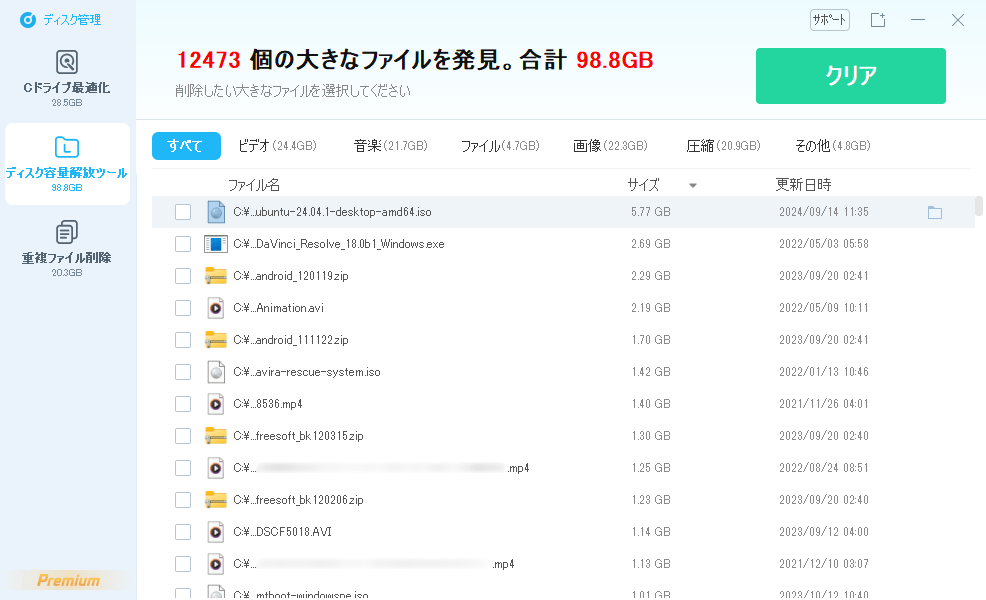This screenshot has height=600, width=986.
Task: Click the android_111122.zip archive icon
Action: pyautogui.click(x=216, y=340)
